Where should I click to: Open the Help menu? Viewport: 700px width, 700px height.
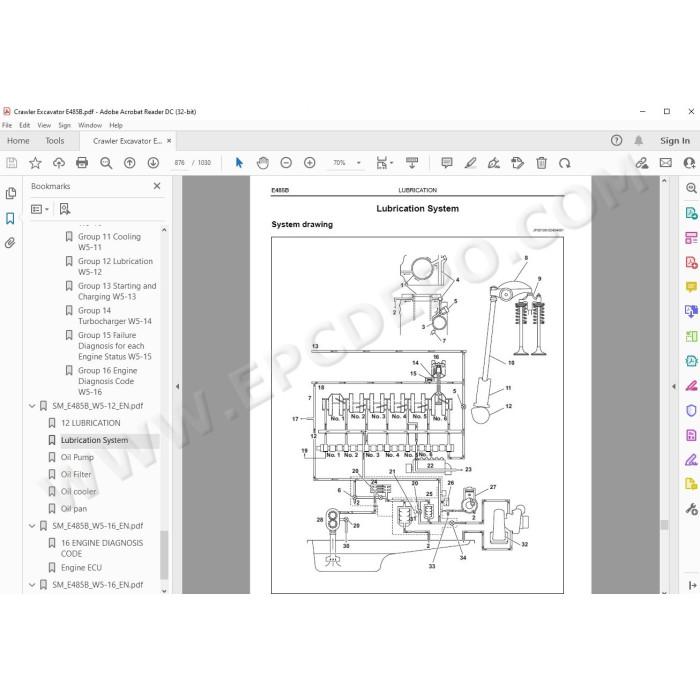116,125
